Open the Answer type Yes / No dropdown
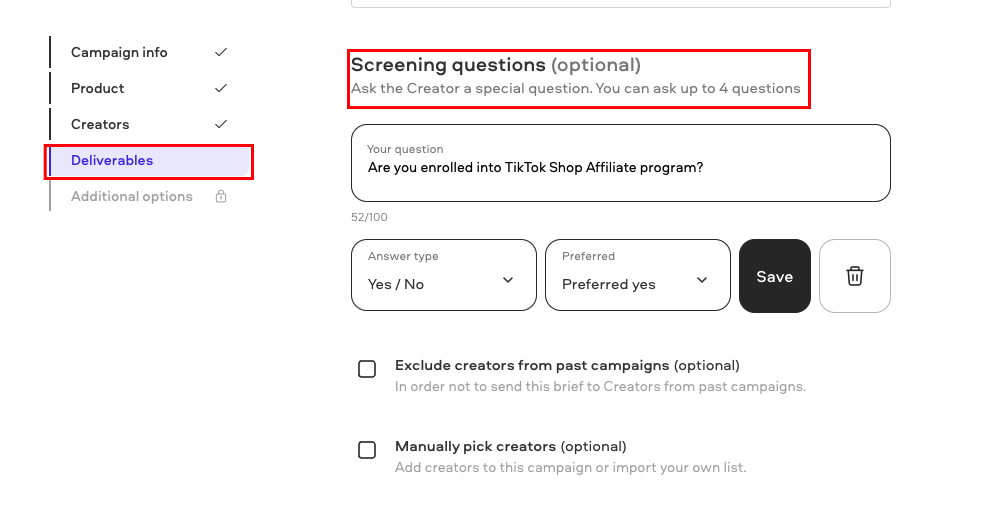The width and height of the screenshot is (992, 531). (x=443, y=275)
